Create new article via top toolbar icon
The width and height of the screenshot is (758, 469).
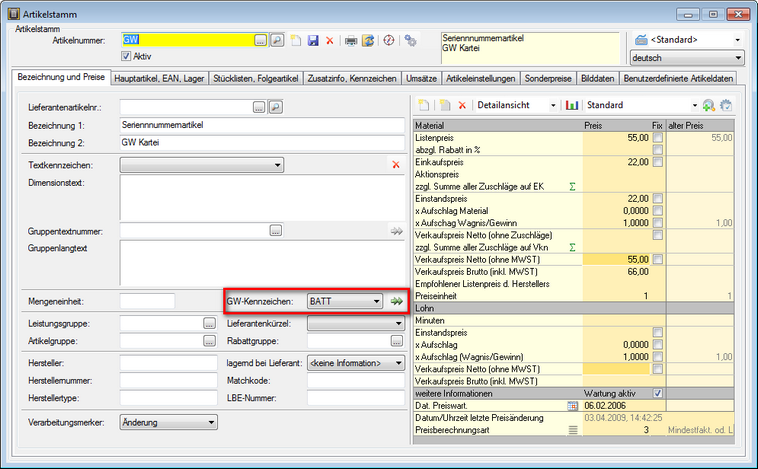coord(296,41)
